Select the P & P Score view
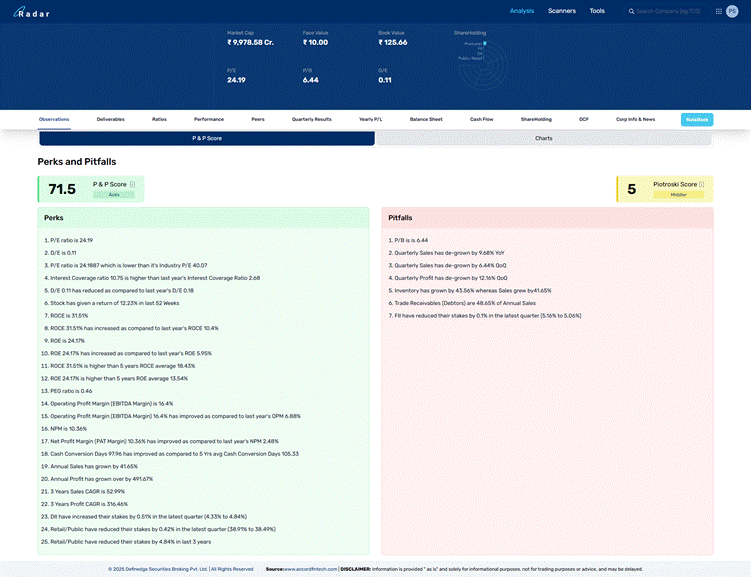Screen dimensions: 751x577 [x=207, y=138]
